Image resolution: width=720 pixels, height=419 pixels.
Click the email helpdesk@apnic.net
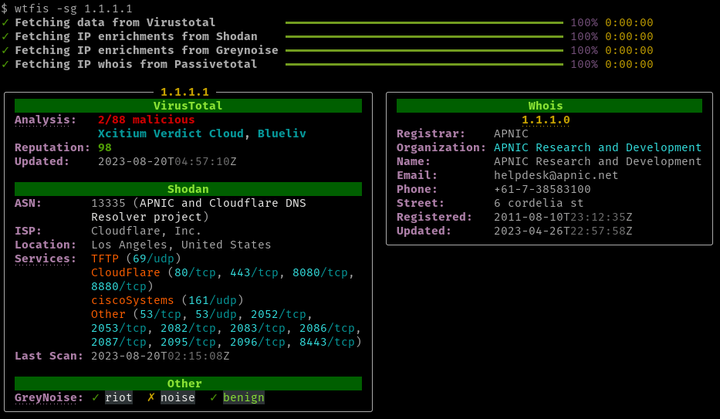(556, 175)
